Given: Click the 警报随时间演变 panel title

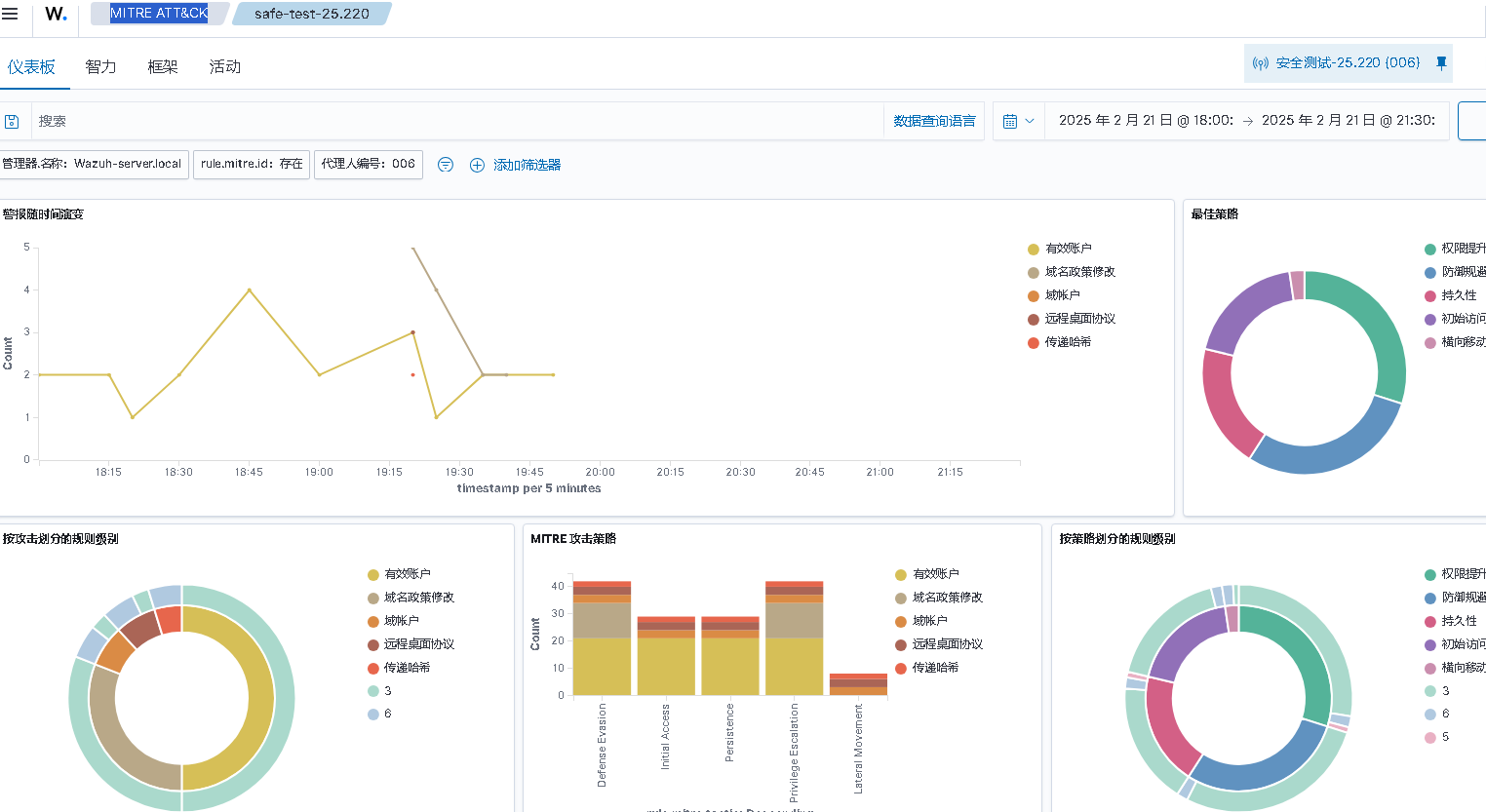Looking at the screenshot, I should (43, 214).
